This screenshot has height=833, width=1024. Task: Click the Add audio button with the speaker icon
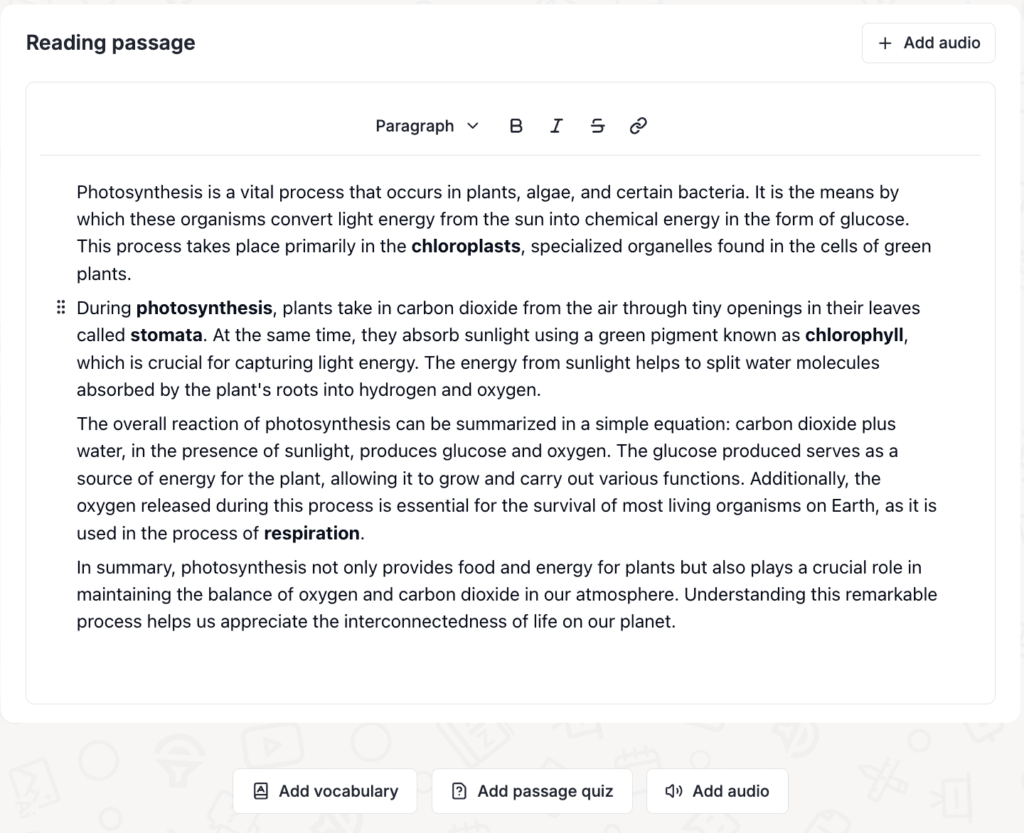(717, 791)
